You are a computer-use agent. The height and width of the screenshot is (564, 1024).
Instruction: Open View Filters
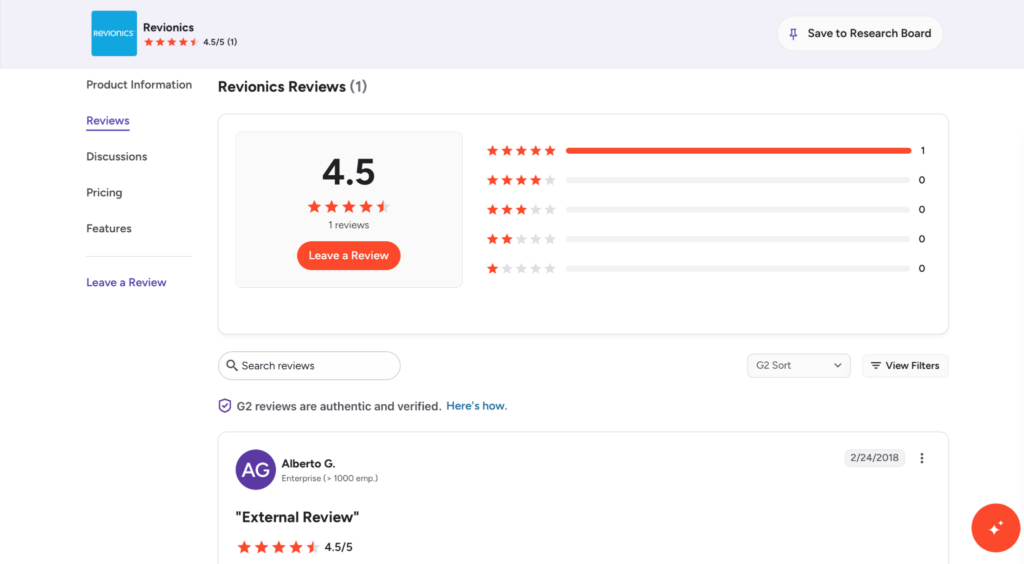[x=905, y=366]
